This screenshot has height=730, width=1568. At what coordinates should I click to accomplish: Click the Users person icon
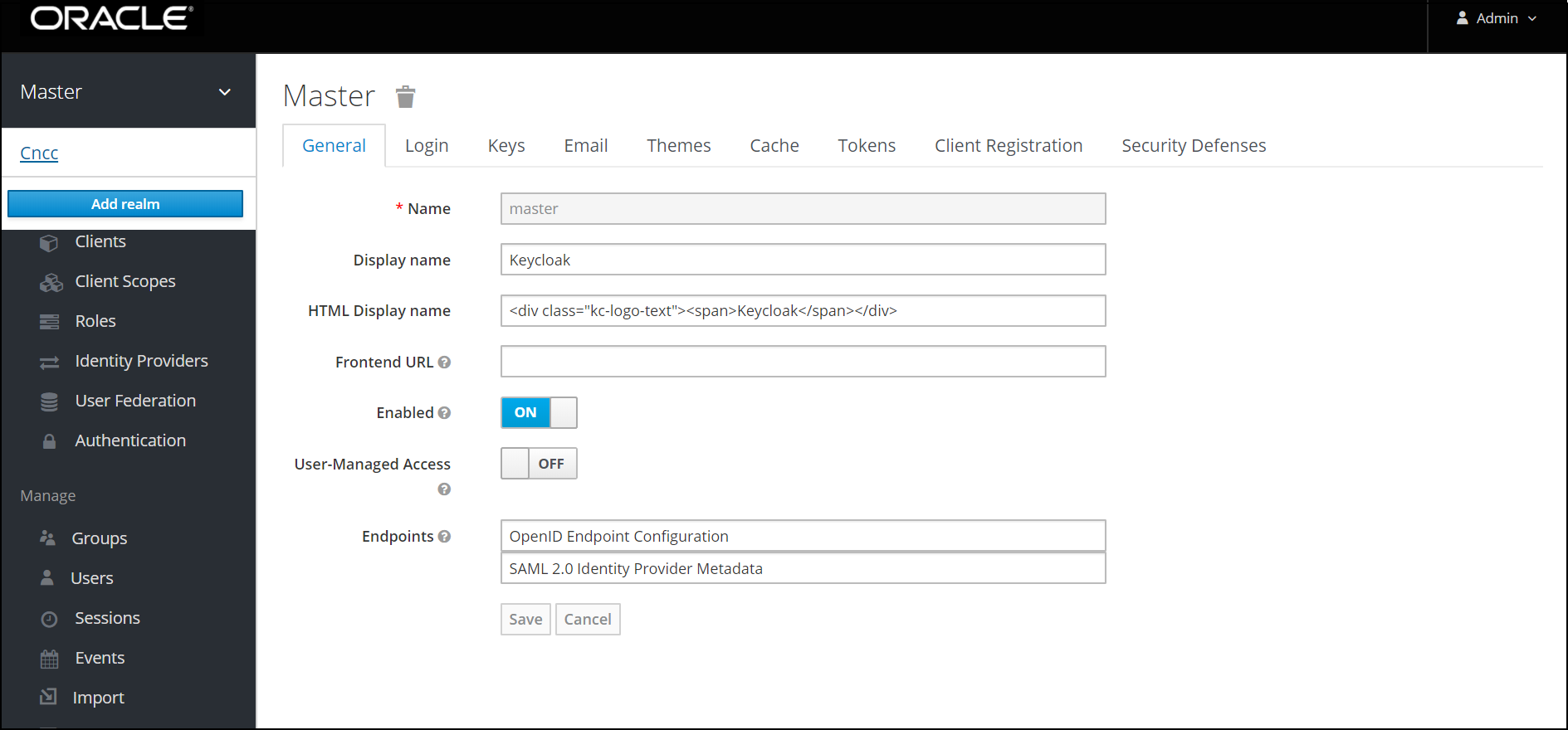tap(47, 577)
